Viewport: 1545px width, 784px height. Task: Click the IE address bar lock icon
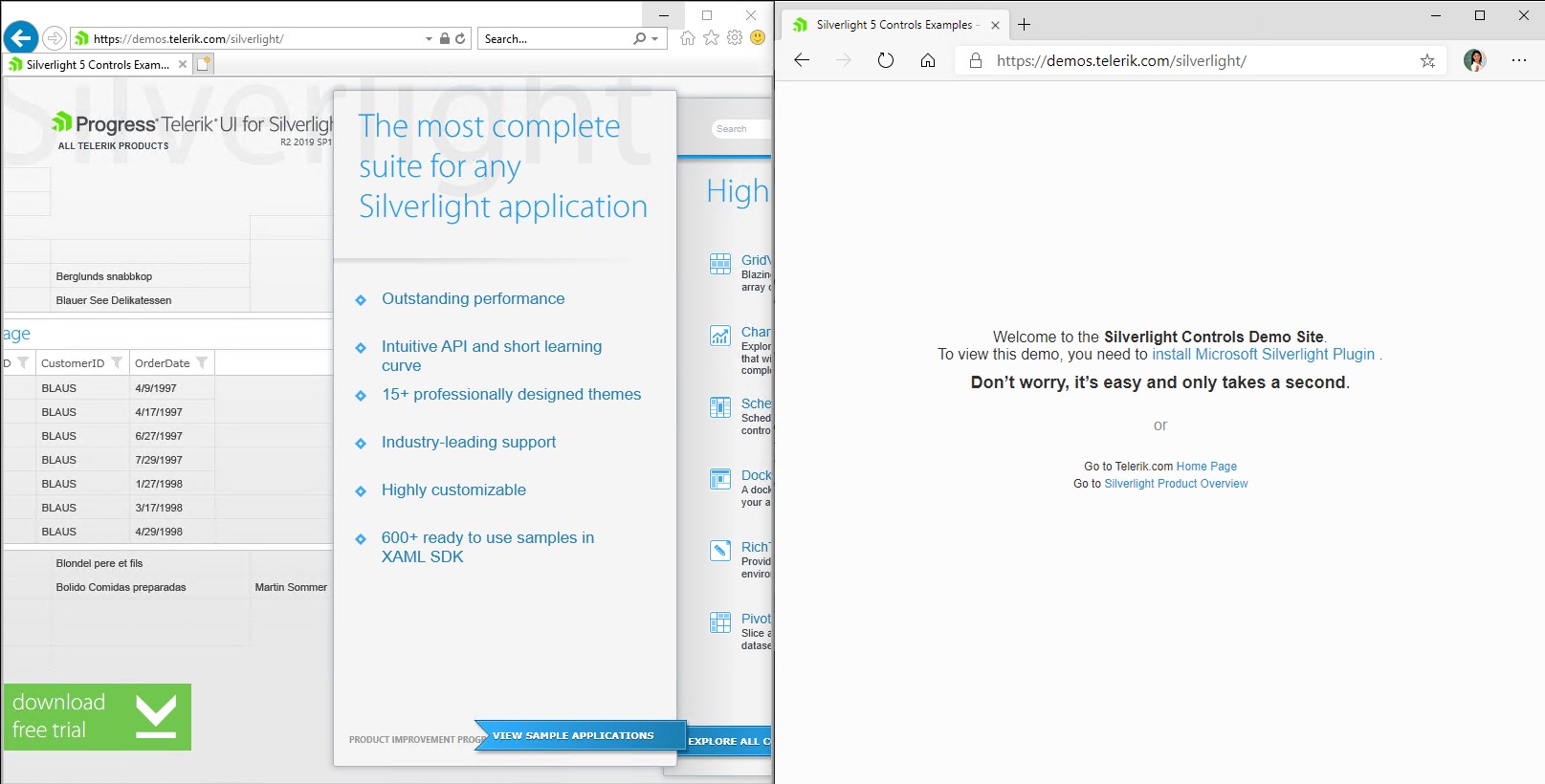click(445, 38)
